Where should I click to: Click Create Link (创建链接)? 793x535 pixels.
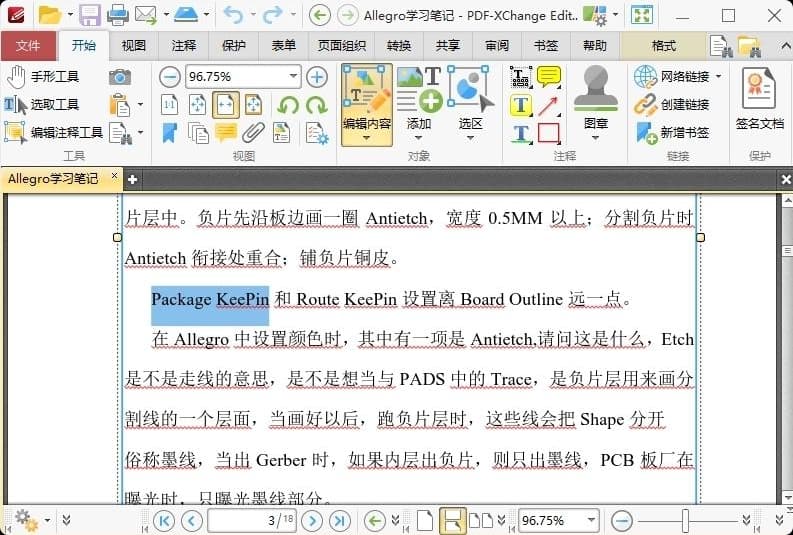click(672, 105)
